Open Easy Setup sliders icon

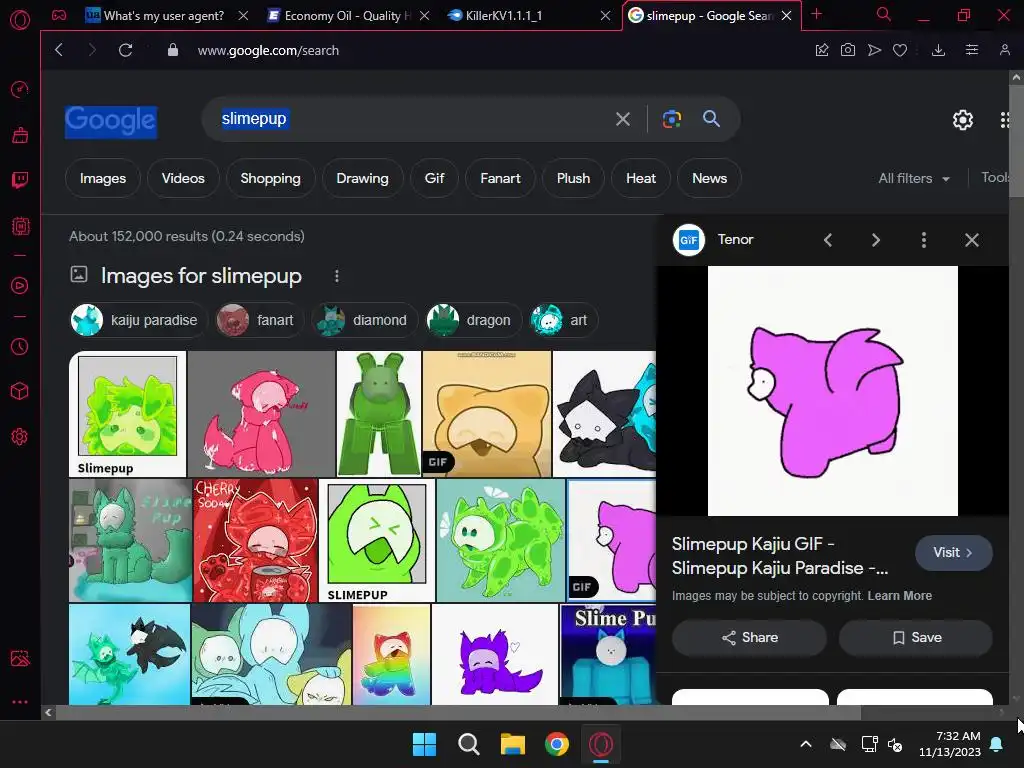pos(972,50)
